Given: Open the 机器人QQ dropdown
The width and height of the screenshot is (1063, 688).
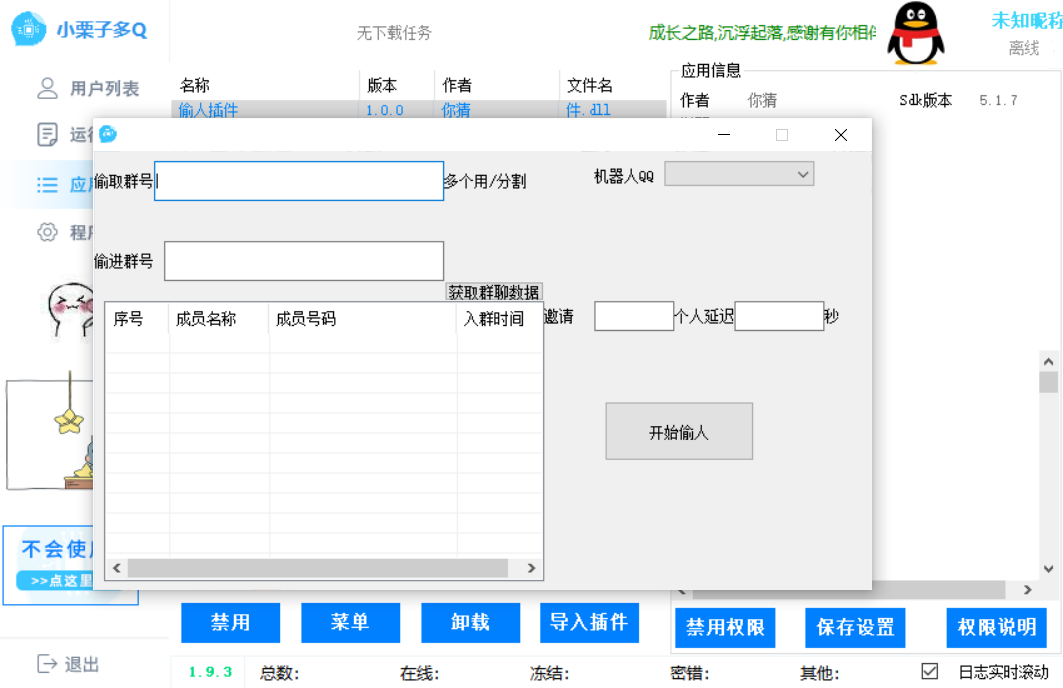Looking at the screenshot, I should tap(739, 173).
